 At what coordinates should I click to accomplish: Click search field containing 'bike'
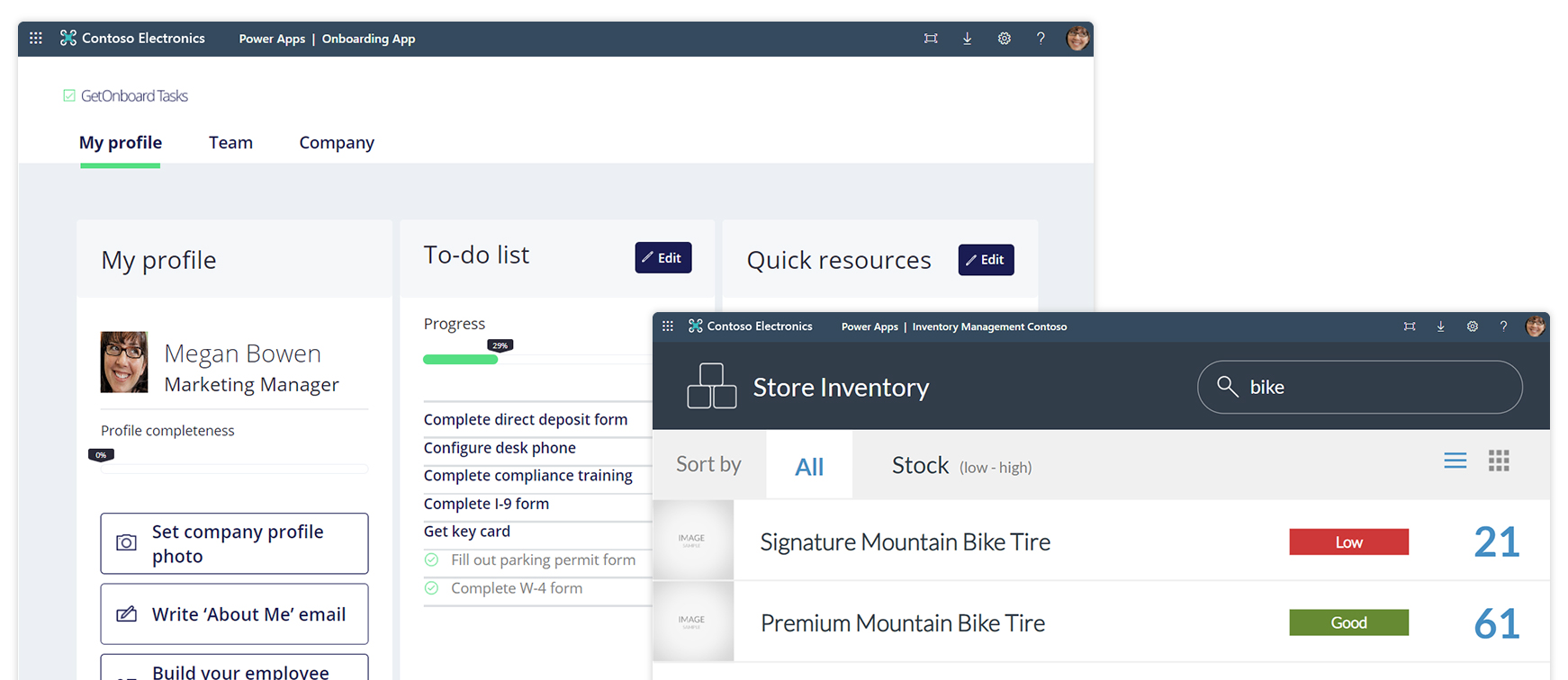click(x=1359, y=387)
